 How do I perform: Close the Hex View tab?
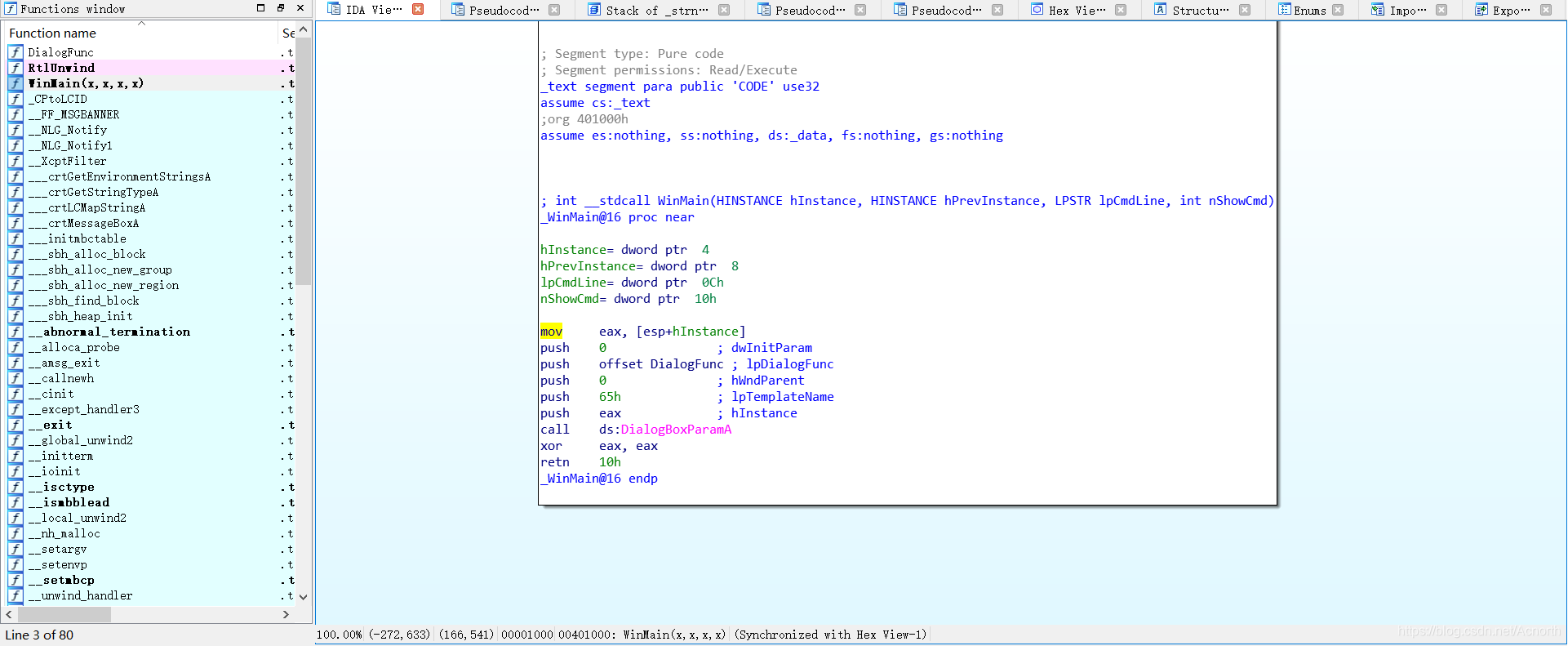(1121, 10)
